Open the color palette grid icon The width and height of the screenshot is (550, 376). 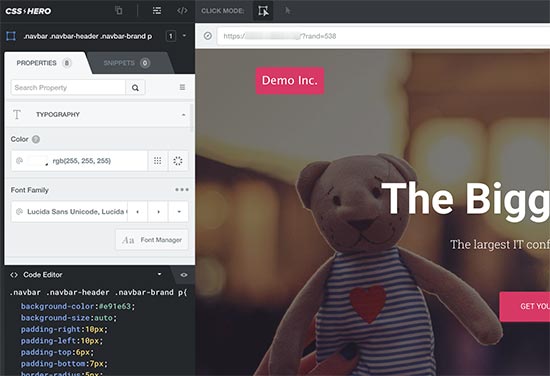[158, 161]
